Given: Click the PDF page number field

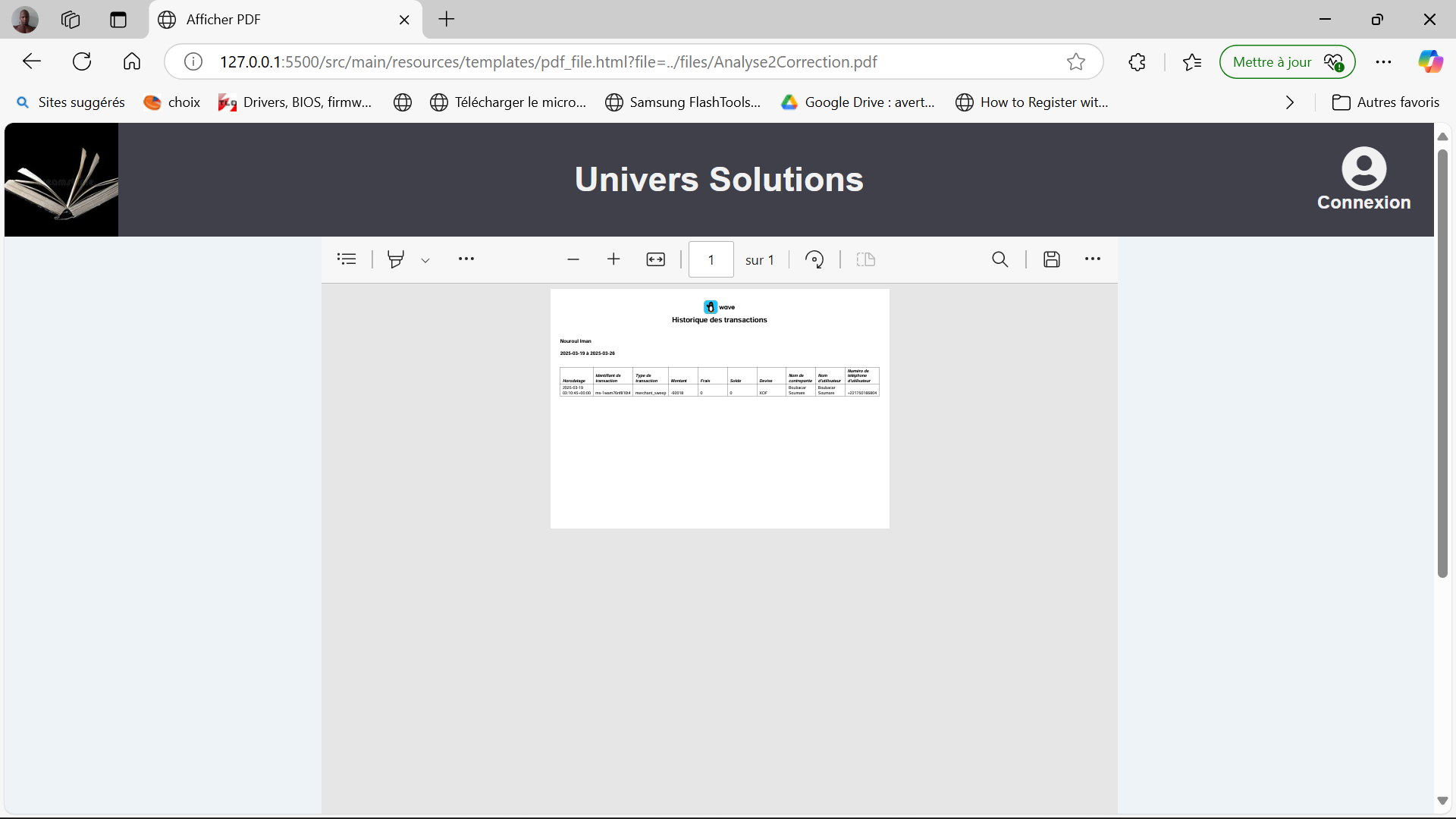Looking at the screenshot, I should pyautogui.click(x=711, y=259).
